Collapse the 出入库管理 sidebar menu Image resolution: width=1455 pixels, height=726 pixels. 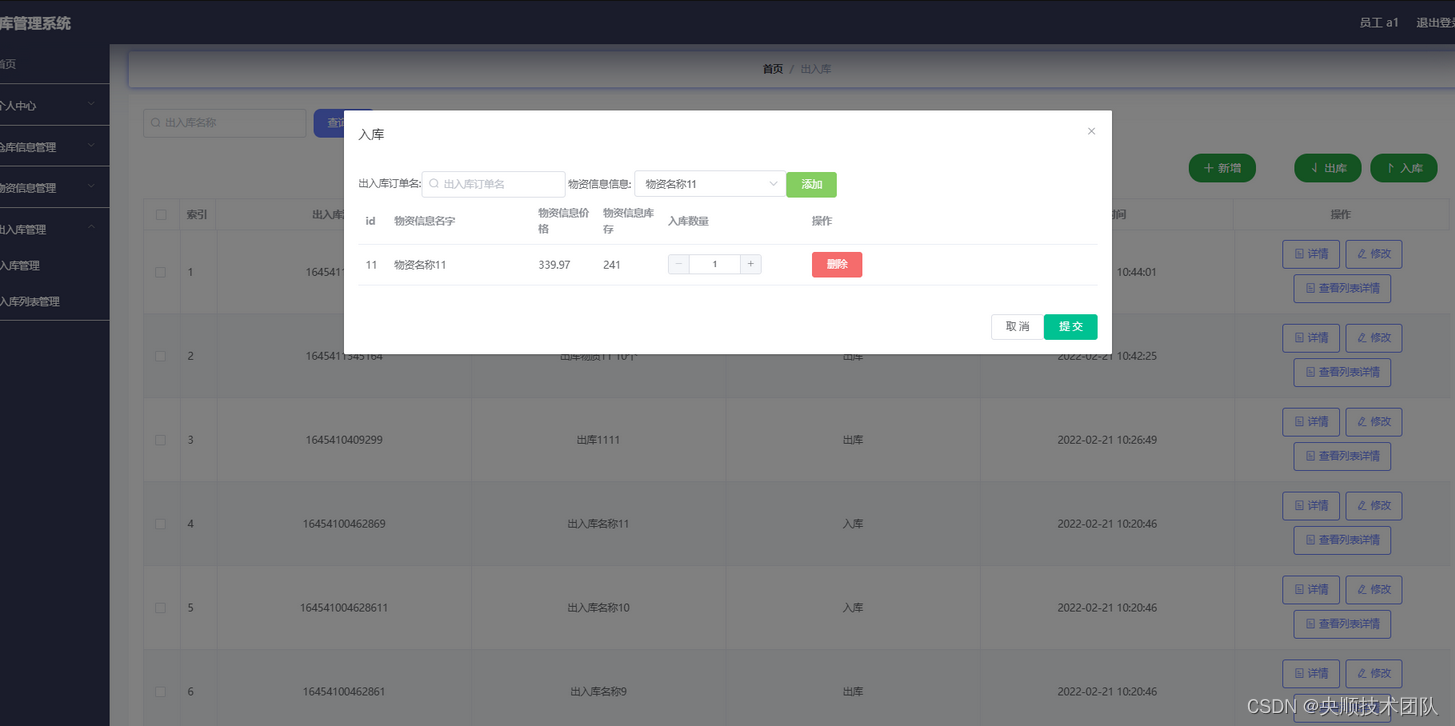point(54,229)
